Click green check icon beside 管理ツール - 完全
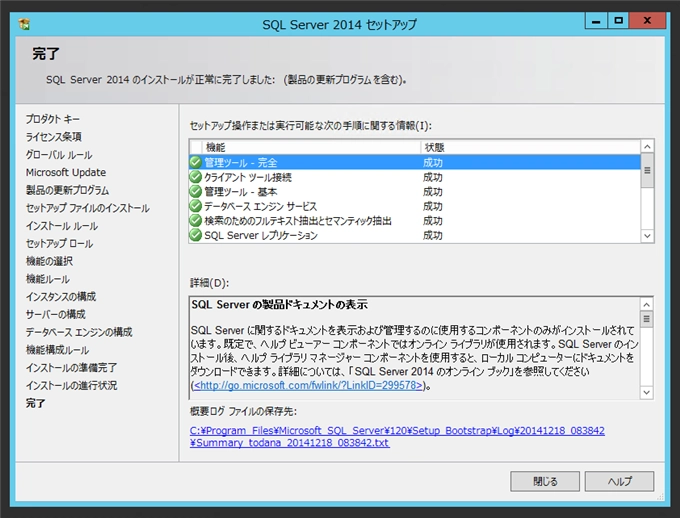Image resolution: width=680 pixels, height=518 pixels. [x=196, y=163]
